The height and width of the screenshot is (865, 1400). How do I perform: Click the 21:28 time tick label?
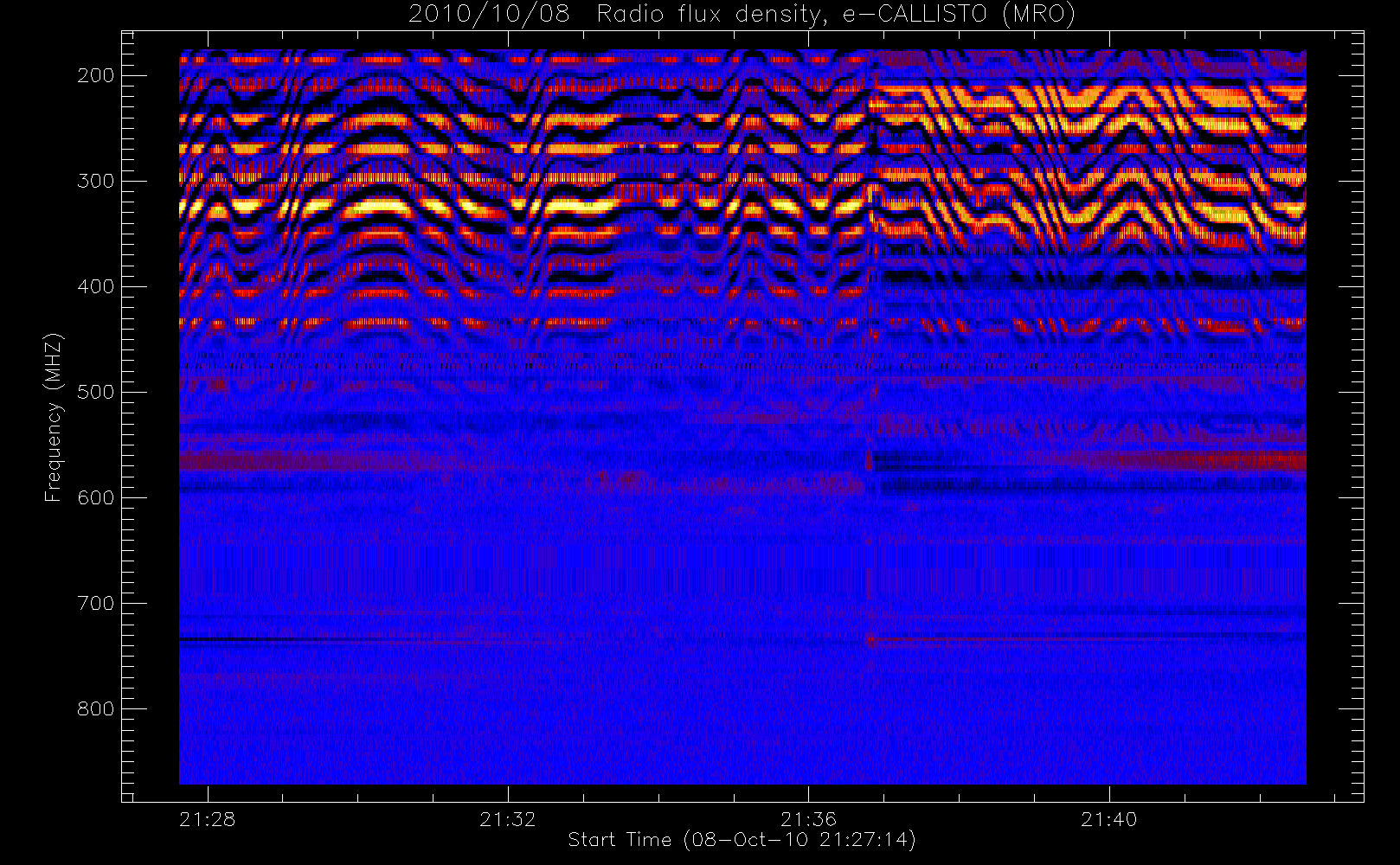pos(208,819)
